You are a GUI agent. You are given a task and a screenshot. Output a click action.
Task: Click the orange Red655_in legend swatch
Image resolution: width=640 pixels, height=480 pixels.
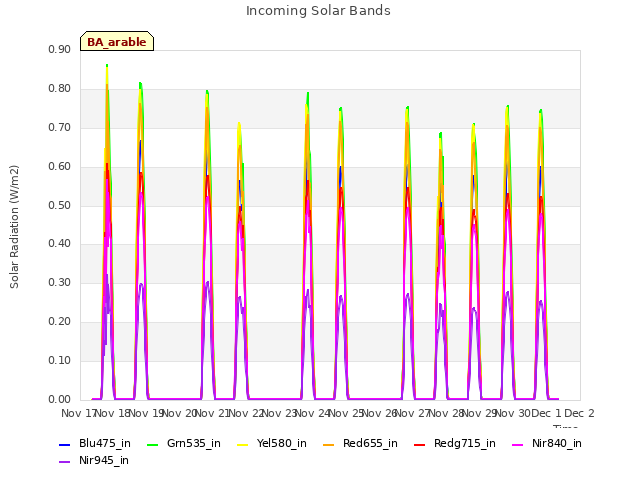click(329, 444)
